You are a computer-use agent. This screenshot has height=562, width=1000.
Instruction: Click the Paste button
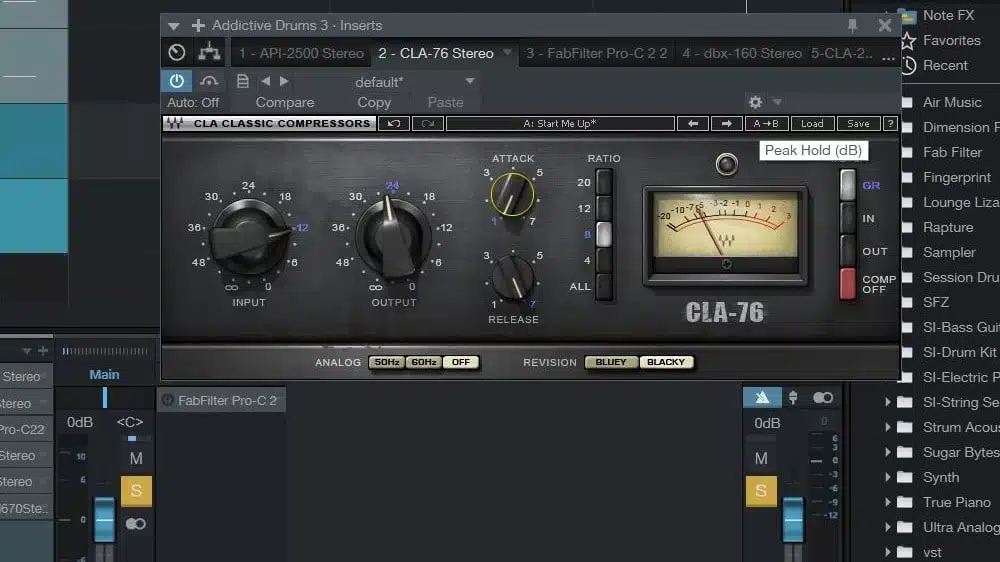[x=445, y=102]
